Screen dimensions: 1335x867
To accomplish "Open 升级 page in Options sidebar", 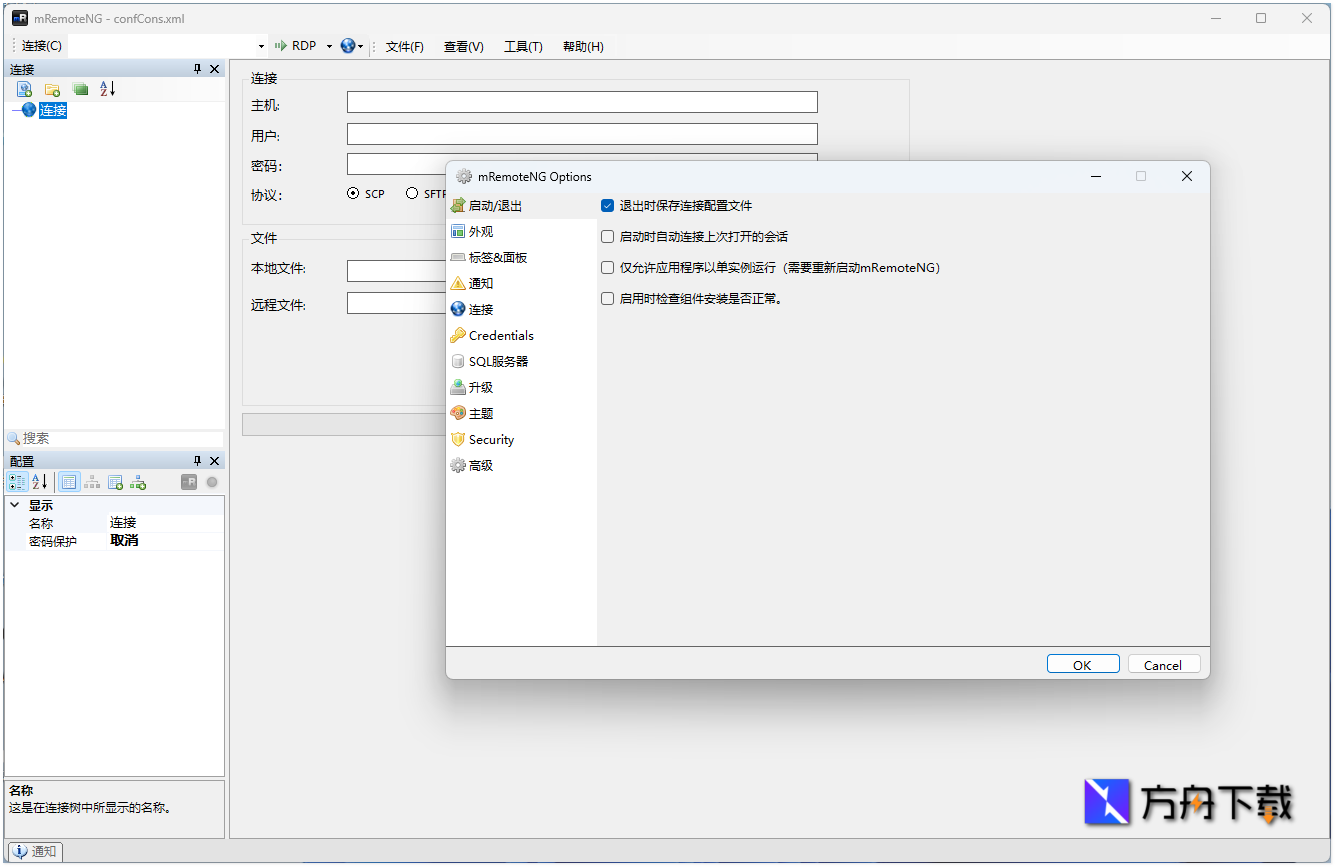I will click(x=521, y=388).
